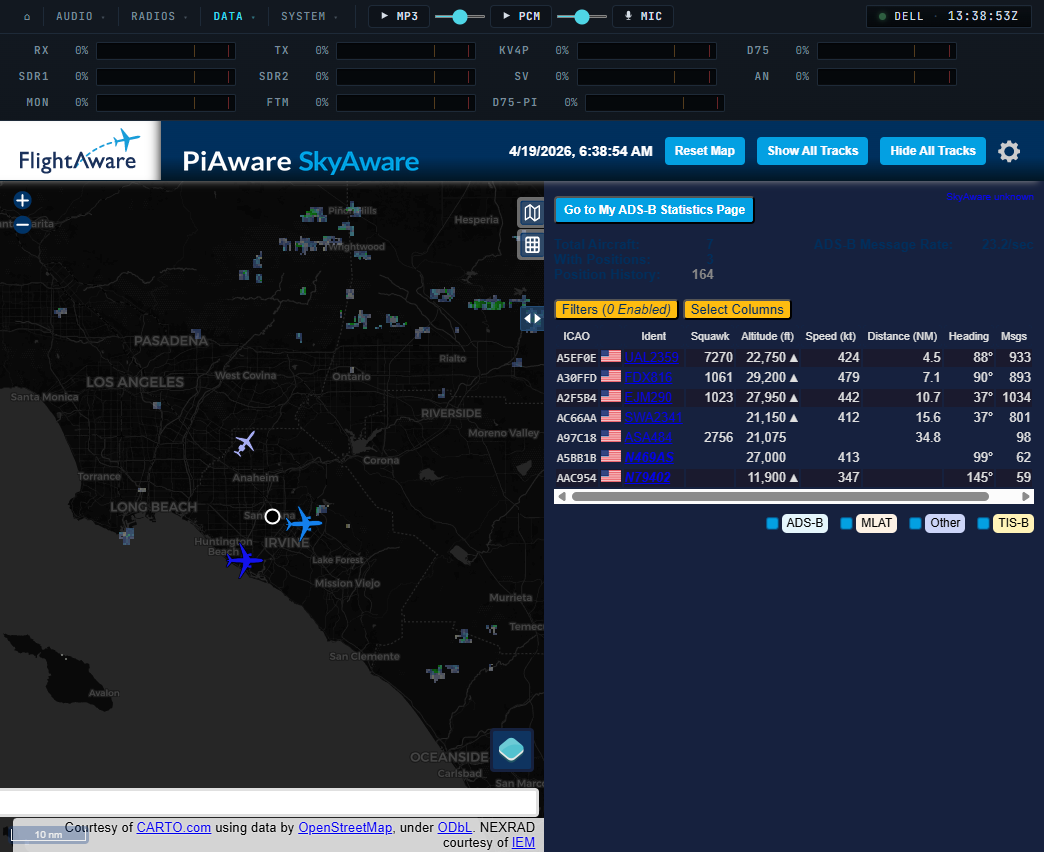Open the DATA menu
Image resolution: width=1044 pixels, height=852 pixels.
(234, 16)
